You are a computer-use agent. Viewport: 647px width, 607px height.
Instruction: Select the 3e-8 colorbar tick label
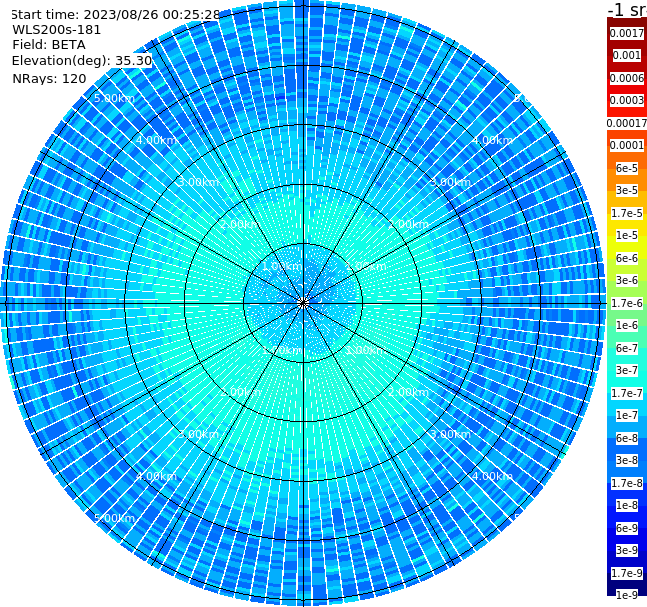coord(627,460)
